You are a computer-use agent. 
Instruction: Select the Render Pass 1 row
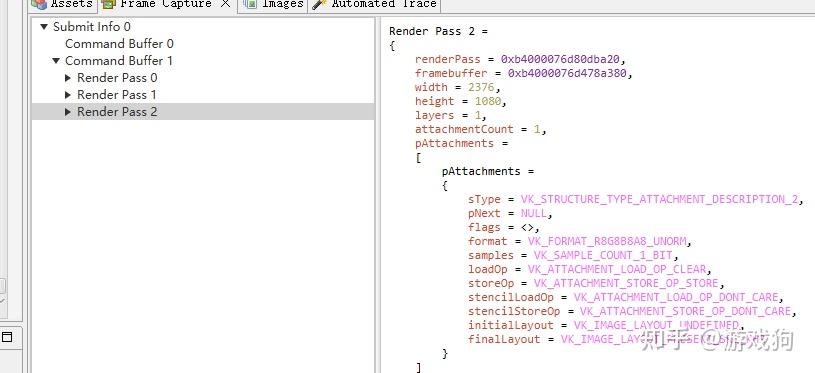(x=203, y=95)
